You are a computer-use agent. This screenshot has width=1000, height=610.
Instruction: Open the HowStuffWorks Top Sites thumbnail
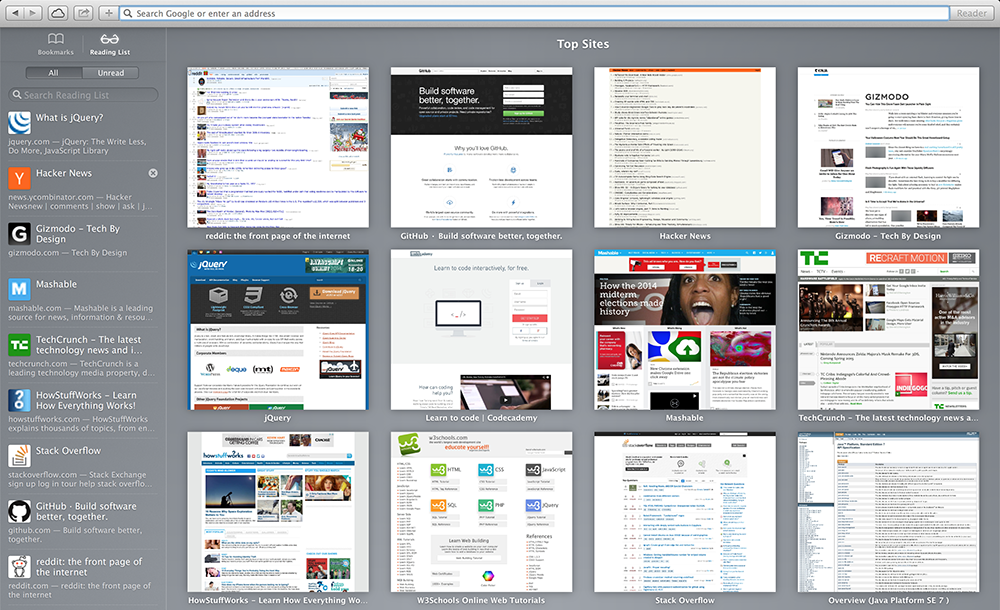tap(278, 512)
